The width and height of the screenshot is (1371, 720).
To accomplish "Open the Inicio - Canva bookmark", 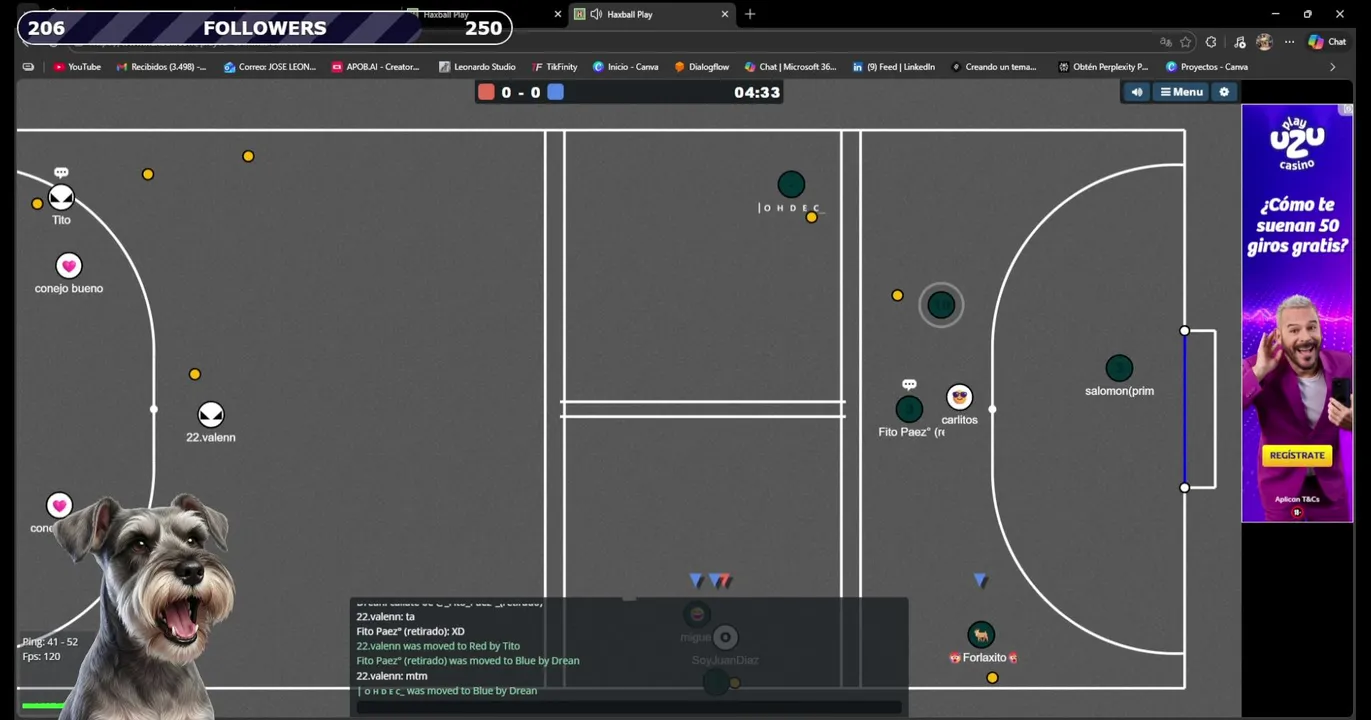I will 625,67.
